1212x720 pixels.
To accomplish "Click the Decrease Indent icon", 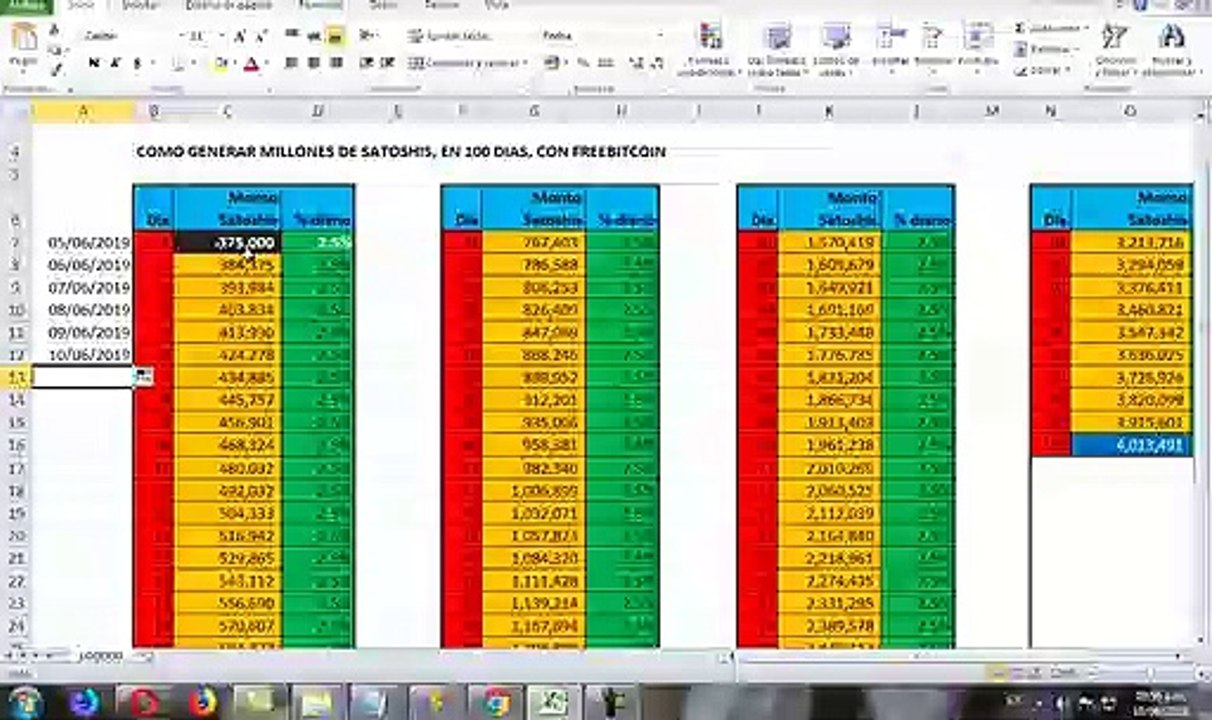I will tap(366, 62).
